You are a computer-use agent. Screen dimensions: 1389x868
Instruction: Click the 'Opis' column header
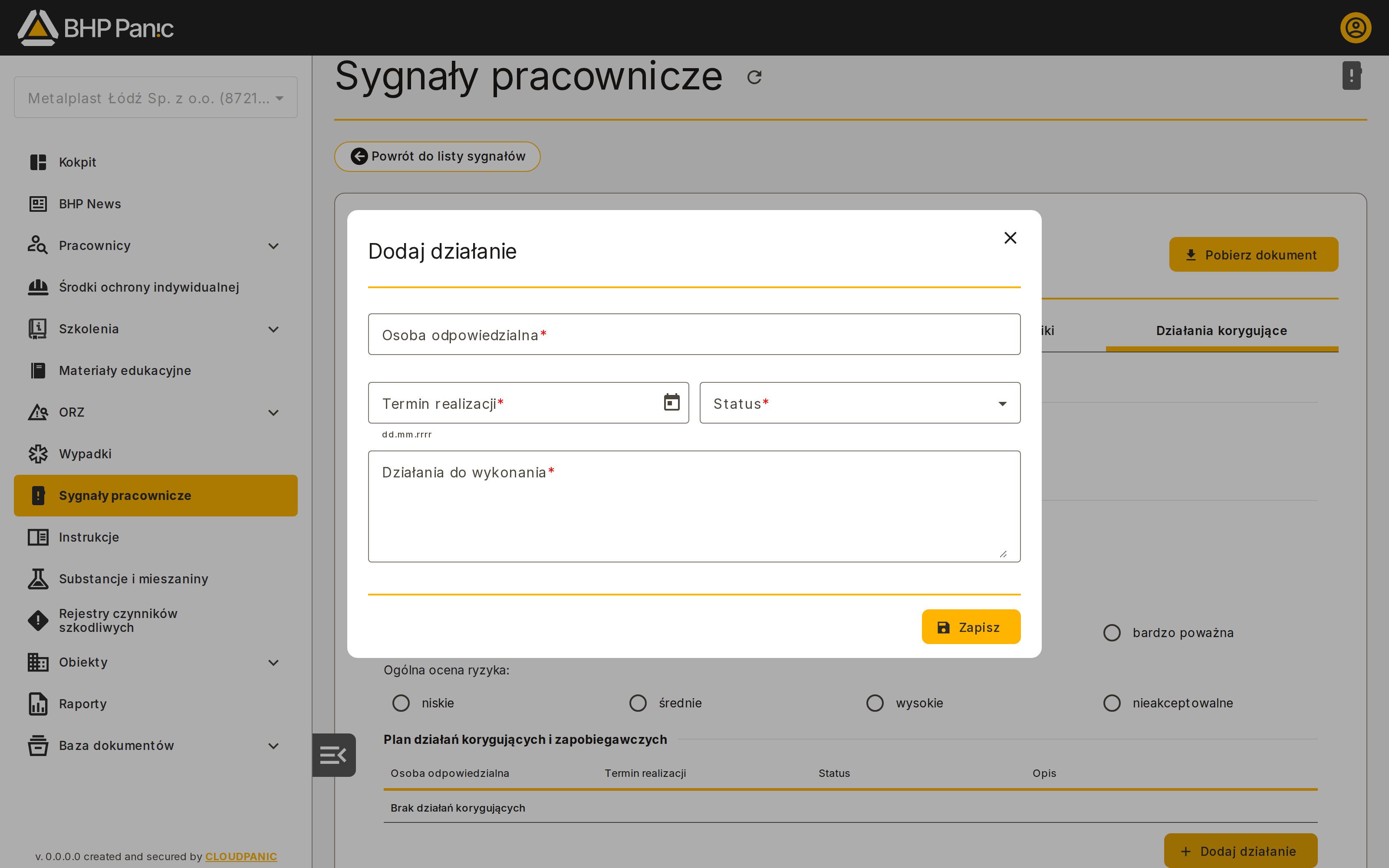click(x=1044, y=773)
